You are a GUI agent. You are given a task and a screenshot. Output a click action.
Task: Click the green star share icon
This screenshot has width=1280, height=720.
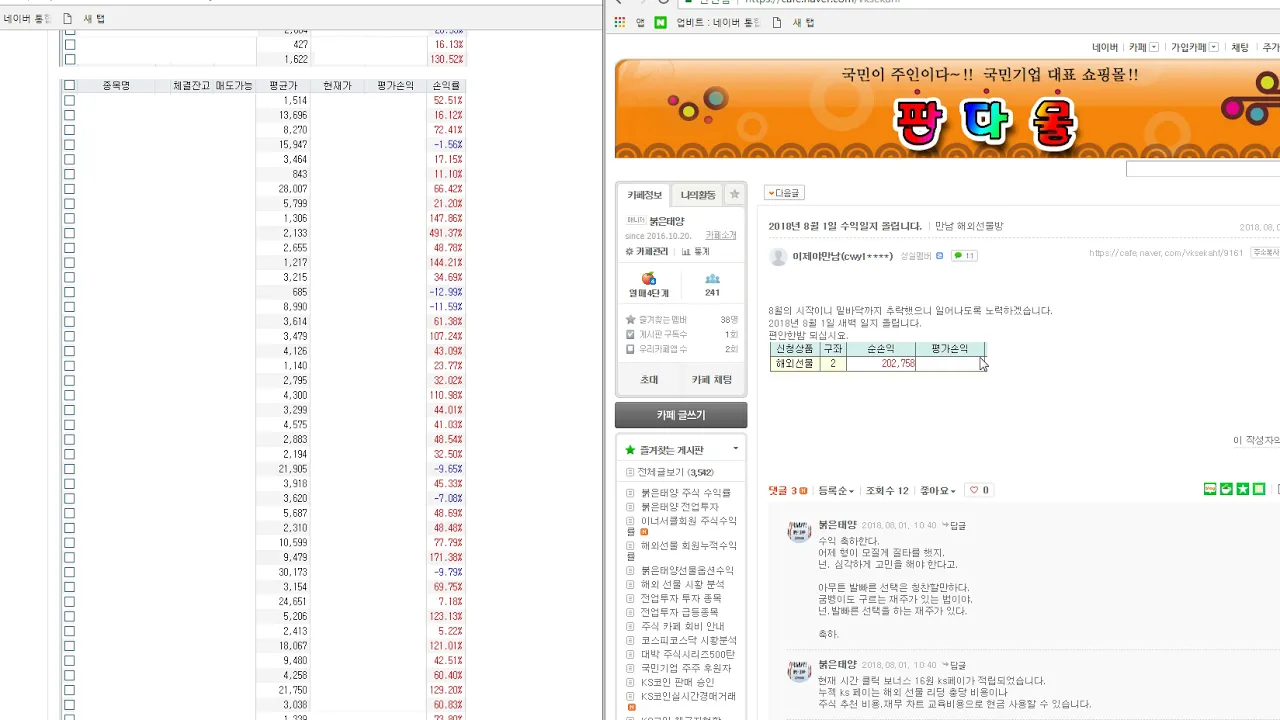click(1242, 489)
